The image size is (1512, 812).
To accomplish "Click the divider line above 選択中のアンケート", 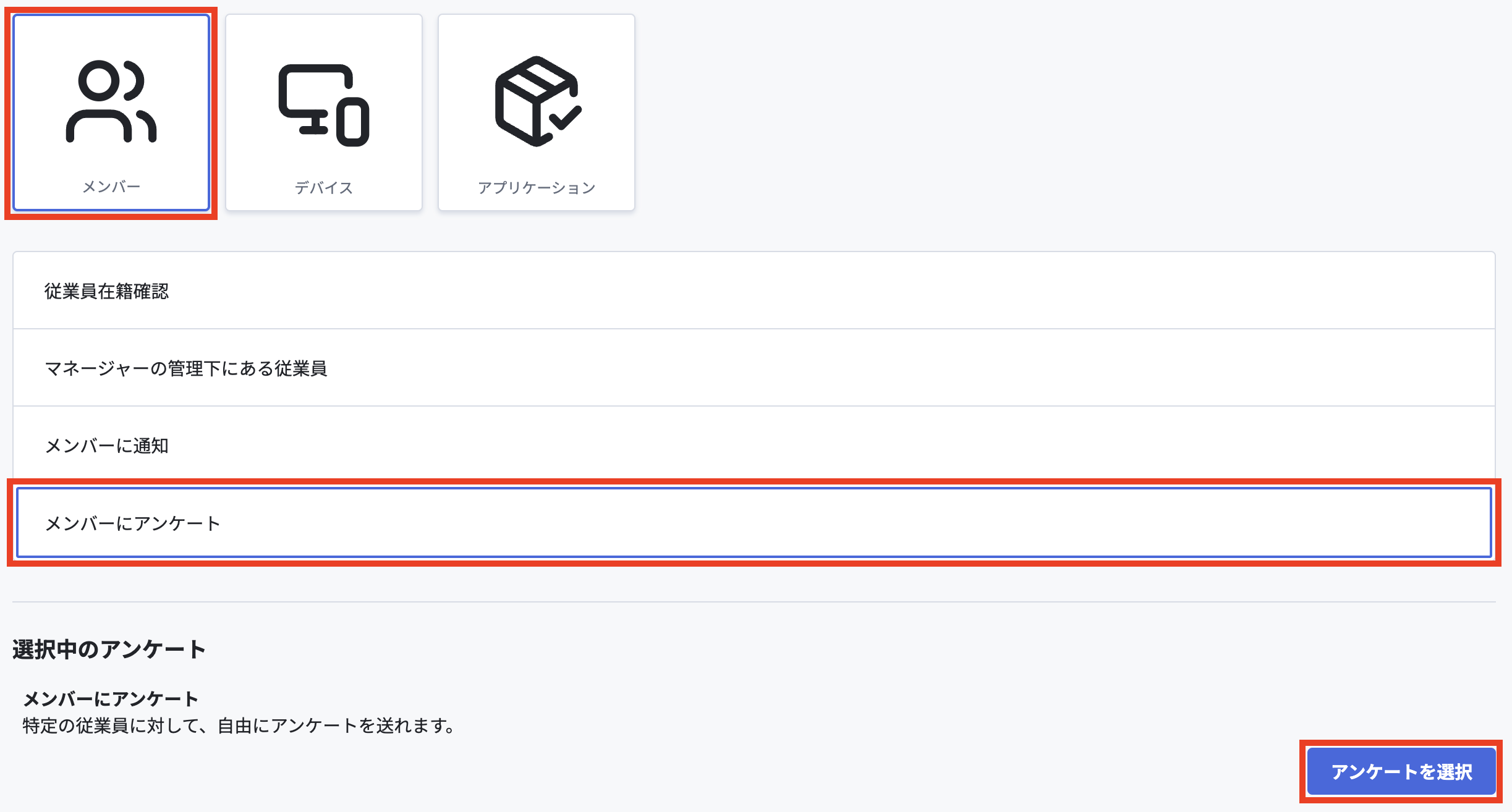I will (x=754, y=602).
